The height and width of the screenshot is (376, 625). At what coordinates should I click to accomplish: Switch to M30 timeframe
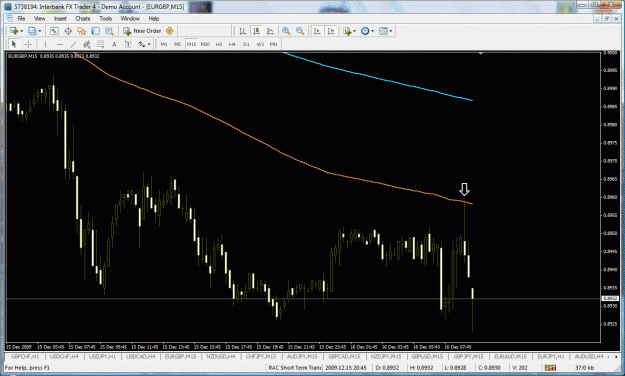[205, 44]
